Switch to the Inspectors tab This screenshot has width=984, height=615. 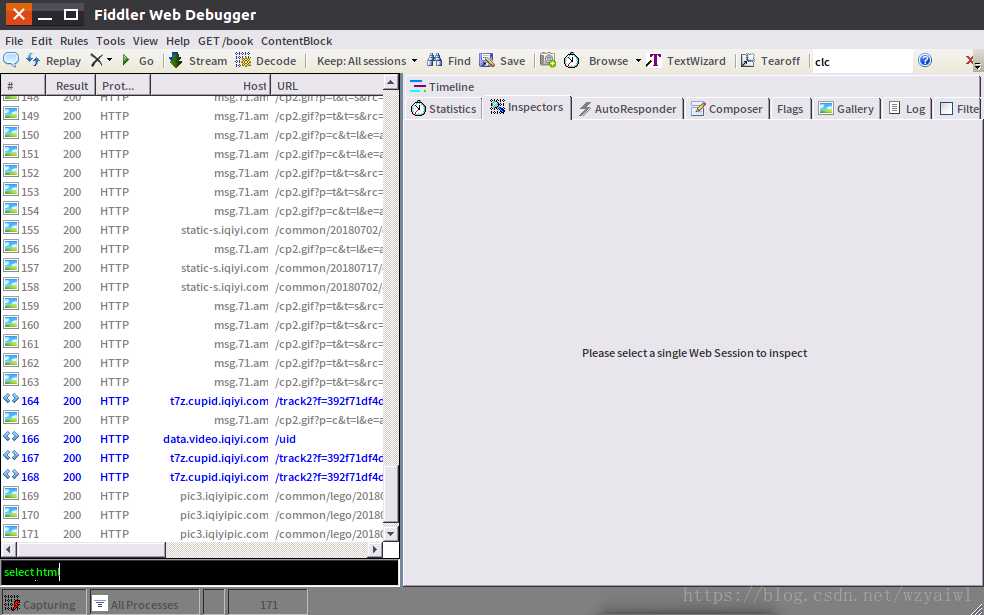(527, 107)
